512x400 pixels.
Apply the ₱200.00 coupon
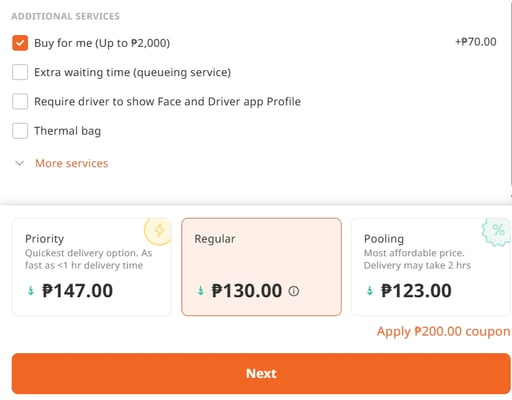443,332
